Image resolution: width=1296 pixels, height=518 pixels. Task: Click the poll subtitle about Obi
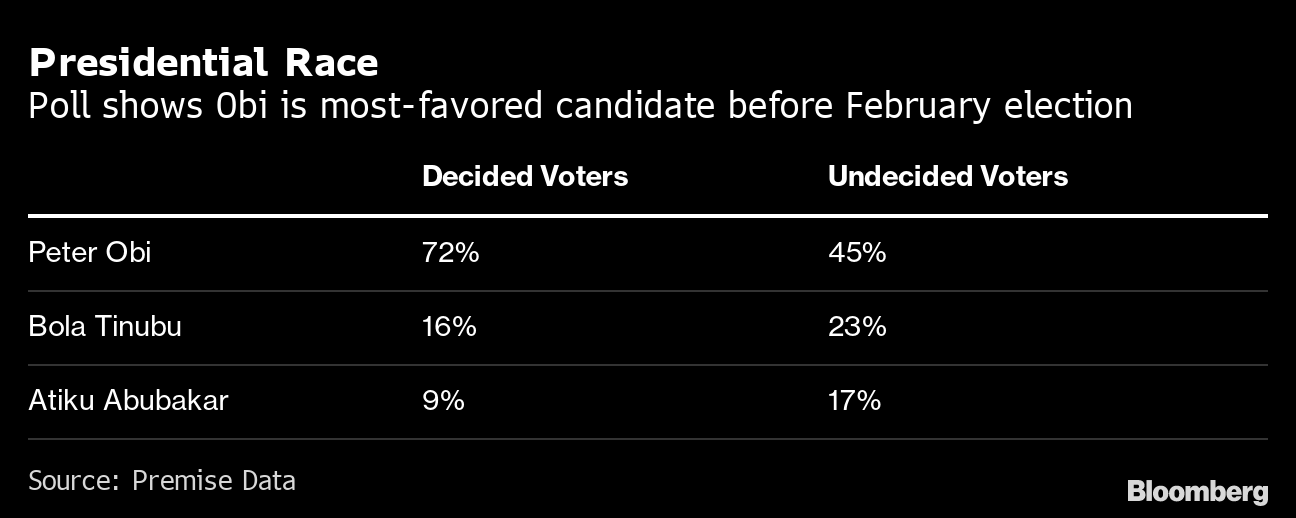pyautogui.click(x=580, y=105)
